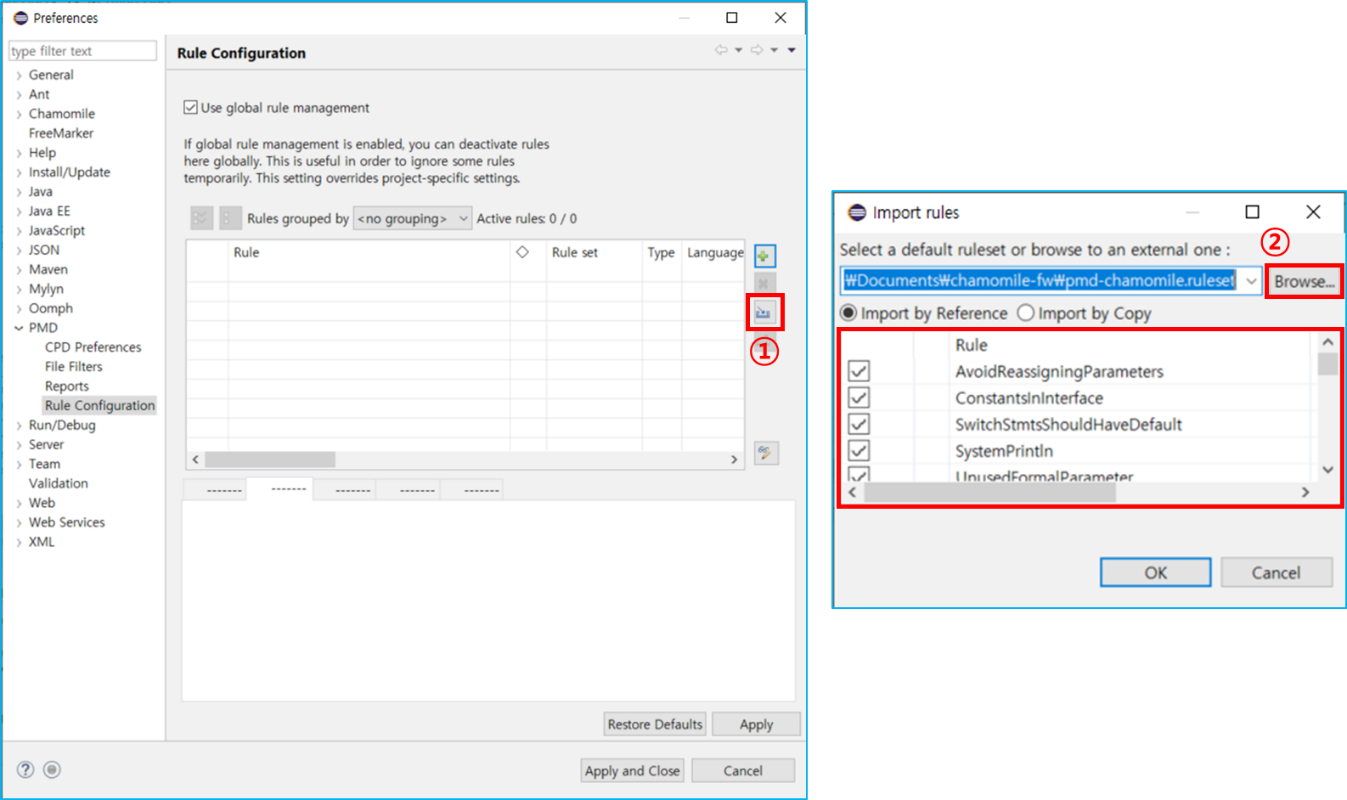Uncheck the SystemPrintln rule checkbox

pyautogui.click(x=858, y=451)
